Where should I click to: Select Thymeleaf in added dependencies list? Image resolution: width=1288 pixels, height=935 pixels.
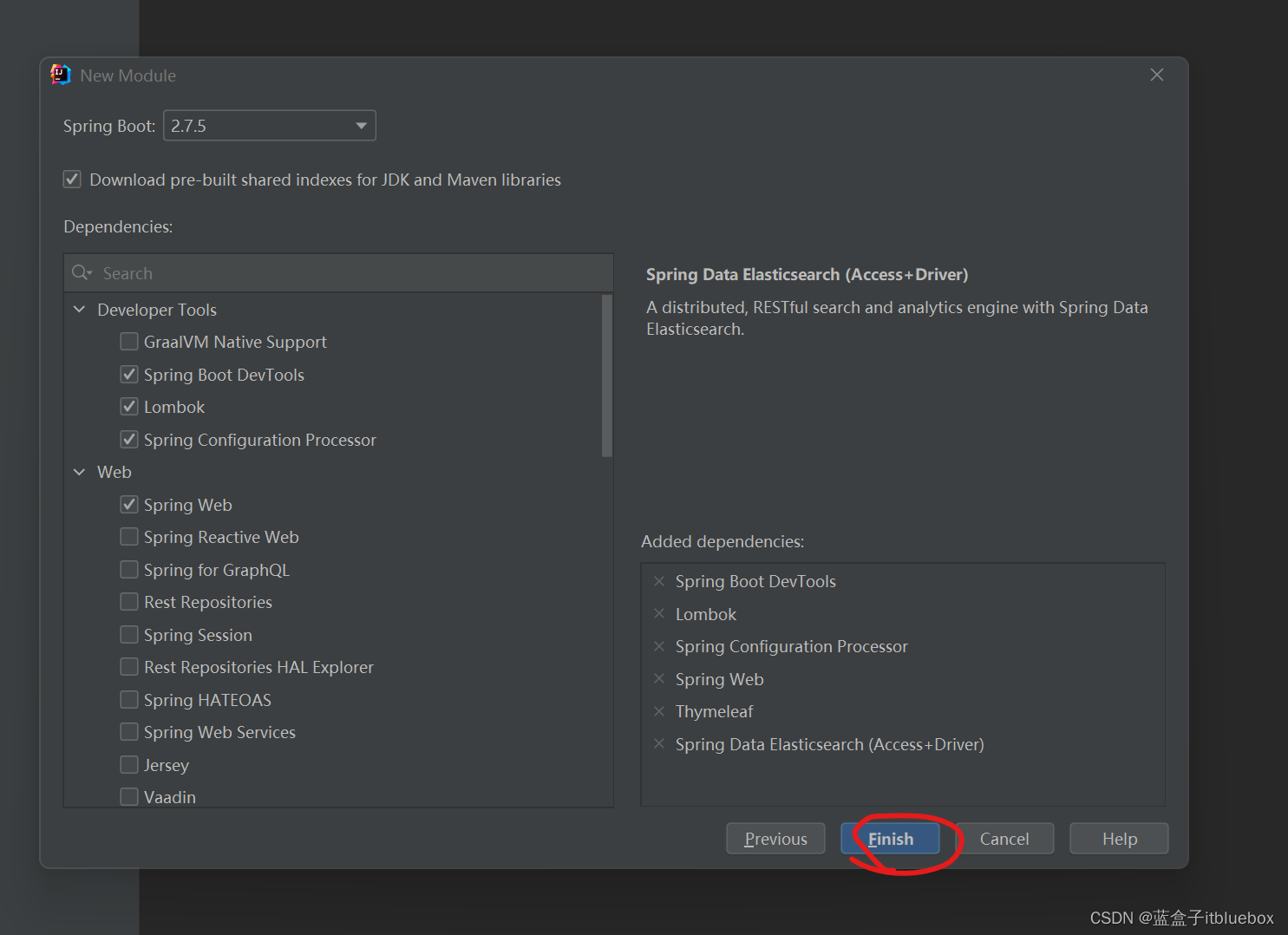(x=714, y=711)
